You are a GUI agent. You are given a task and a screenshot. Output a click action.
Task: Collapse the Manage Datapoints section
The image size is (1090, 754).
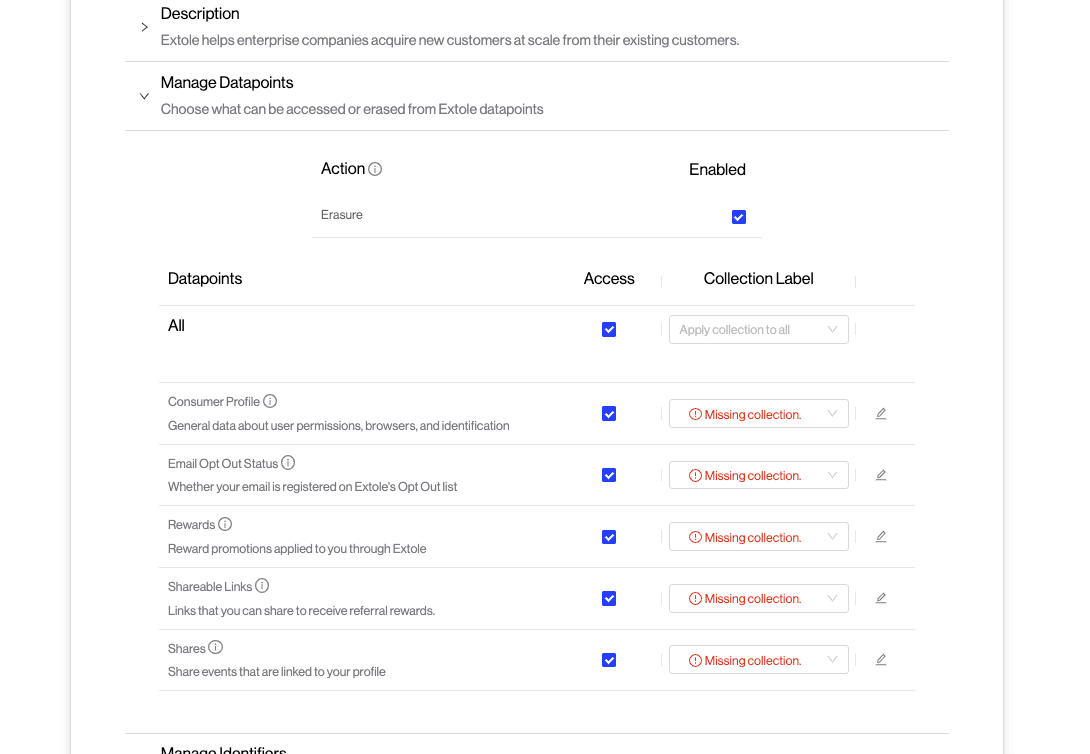click(x=144, y=96)
